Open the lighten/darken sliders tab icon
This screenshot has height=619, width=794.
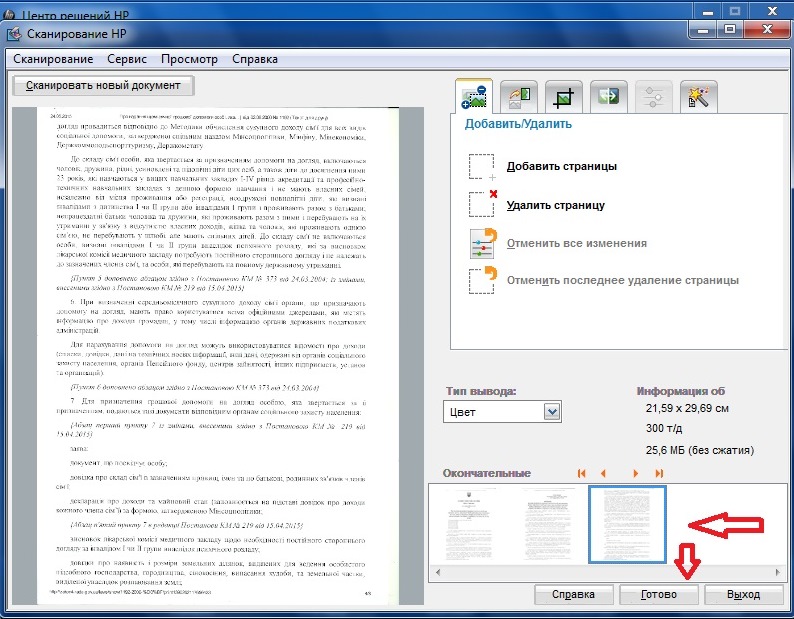click(653, 96)
